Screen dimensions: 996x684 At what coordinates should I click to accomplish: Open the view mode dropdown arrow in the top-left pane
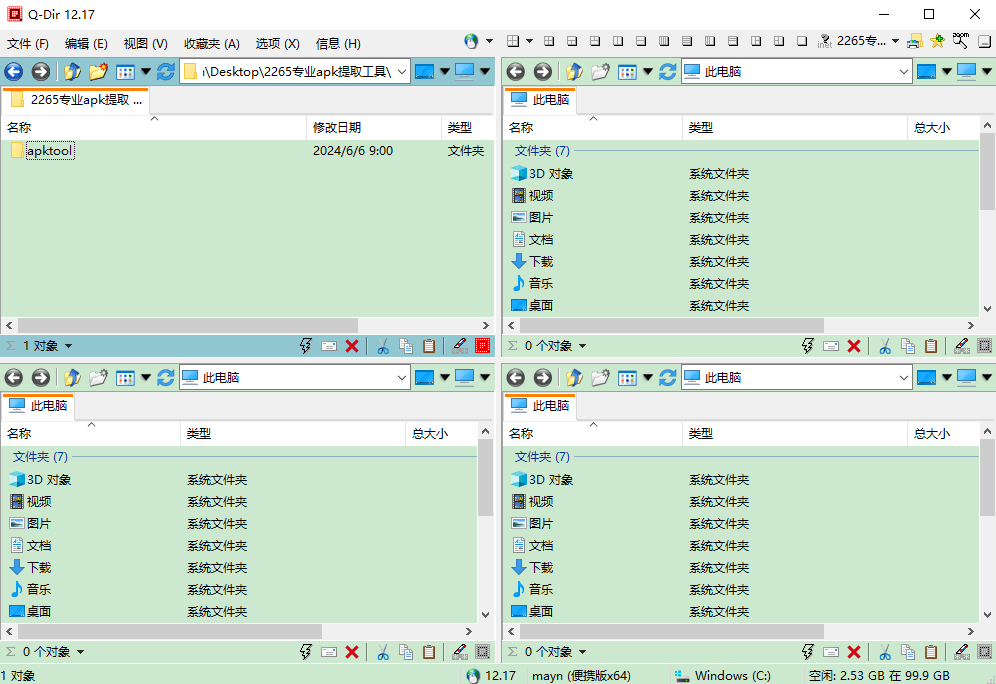pos(146,71)
